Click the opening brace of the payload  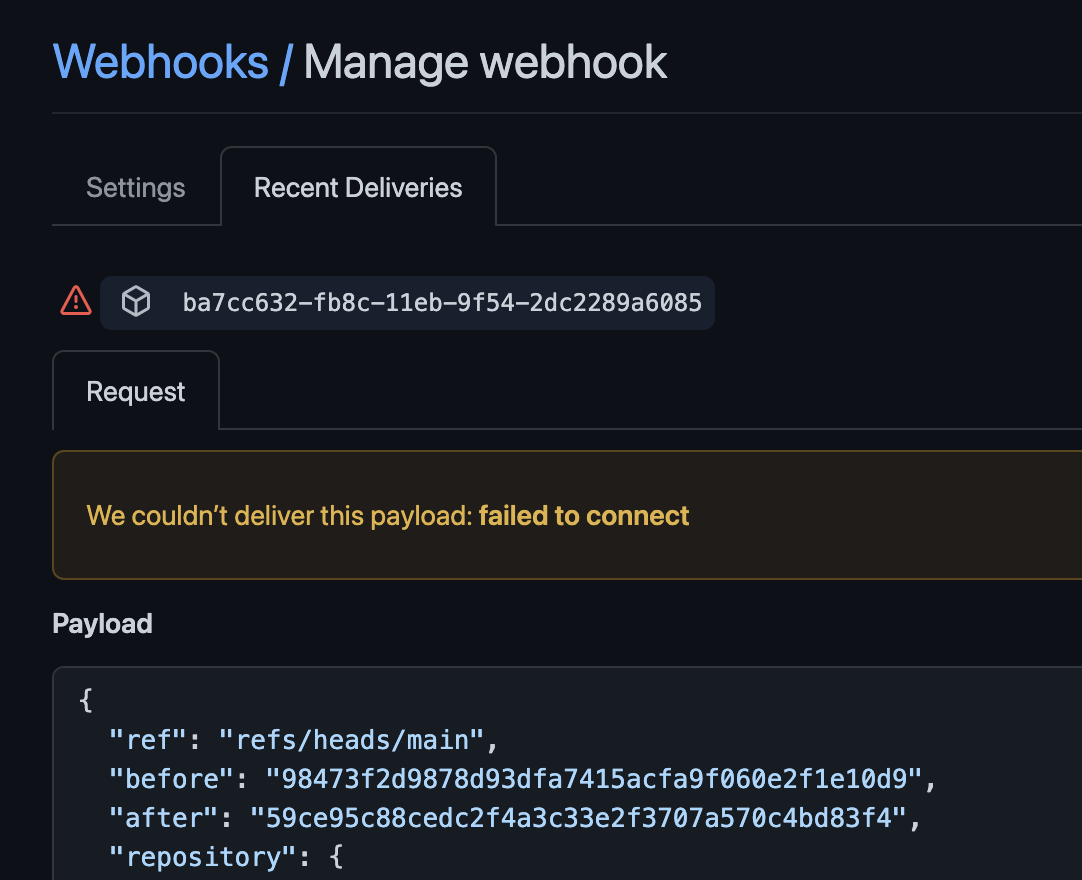pos(85,700)
